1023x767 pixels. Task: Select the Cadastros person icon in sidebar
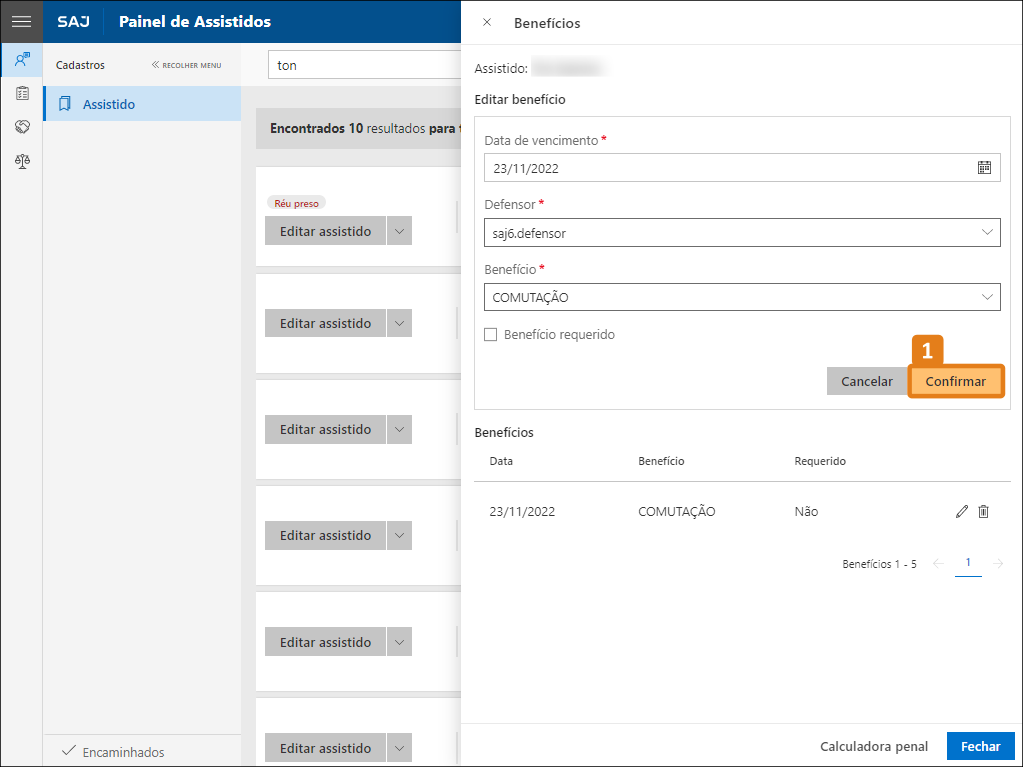click(x=22, y=60)
